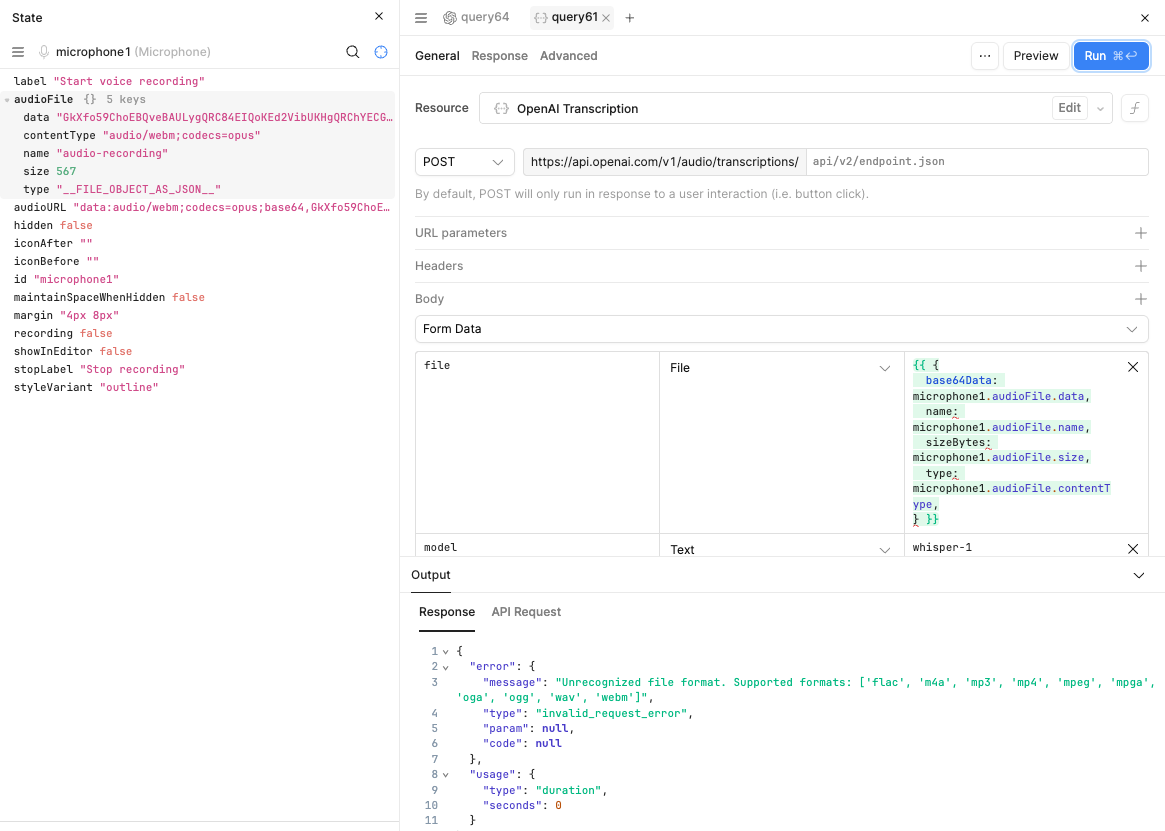Image resolution: width=1165 pixels, height=831 pixels.
Task: Remove the model form data row
Action: [x=1133, y=549]
